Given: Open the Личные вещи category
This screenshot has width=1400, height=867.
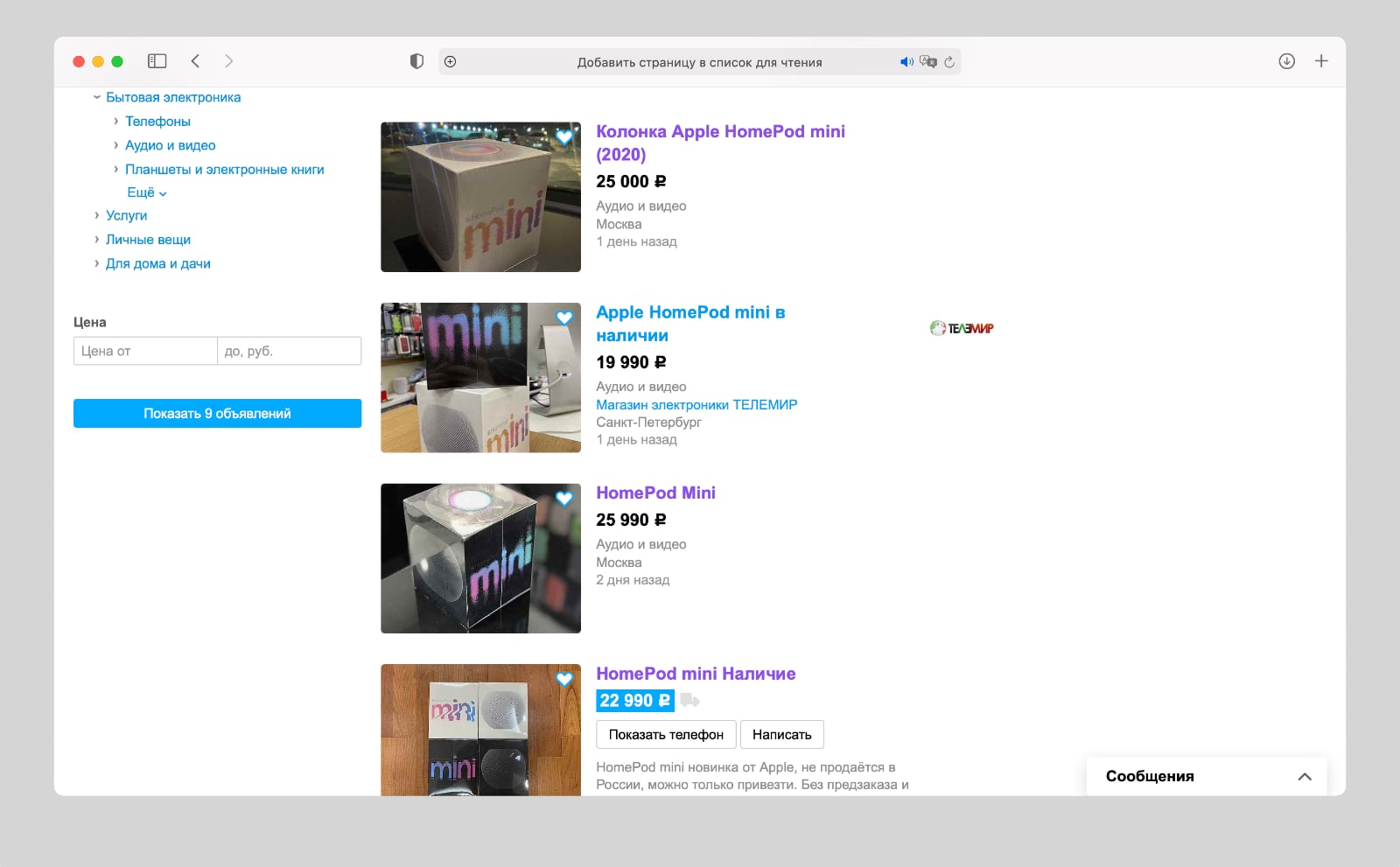Looking at the screenshot, I should coord(148,240).
